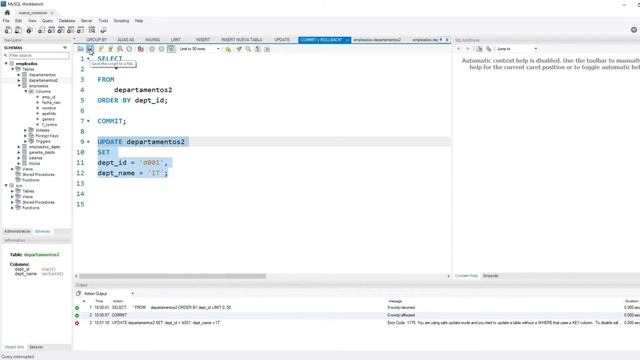Search table data icon in main toolbar
640x360 pixels.
(x=92, y=30)
